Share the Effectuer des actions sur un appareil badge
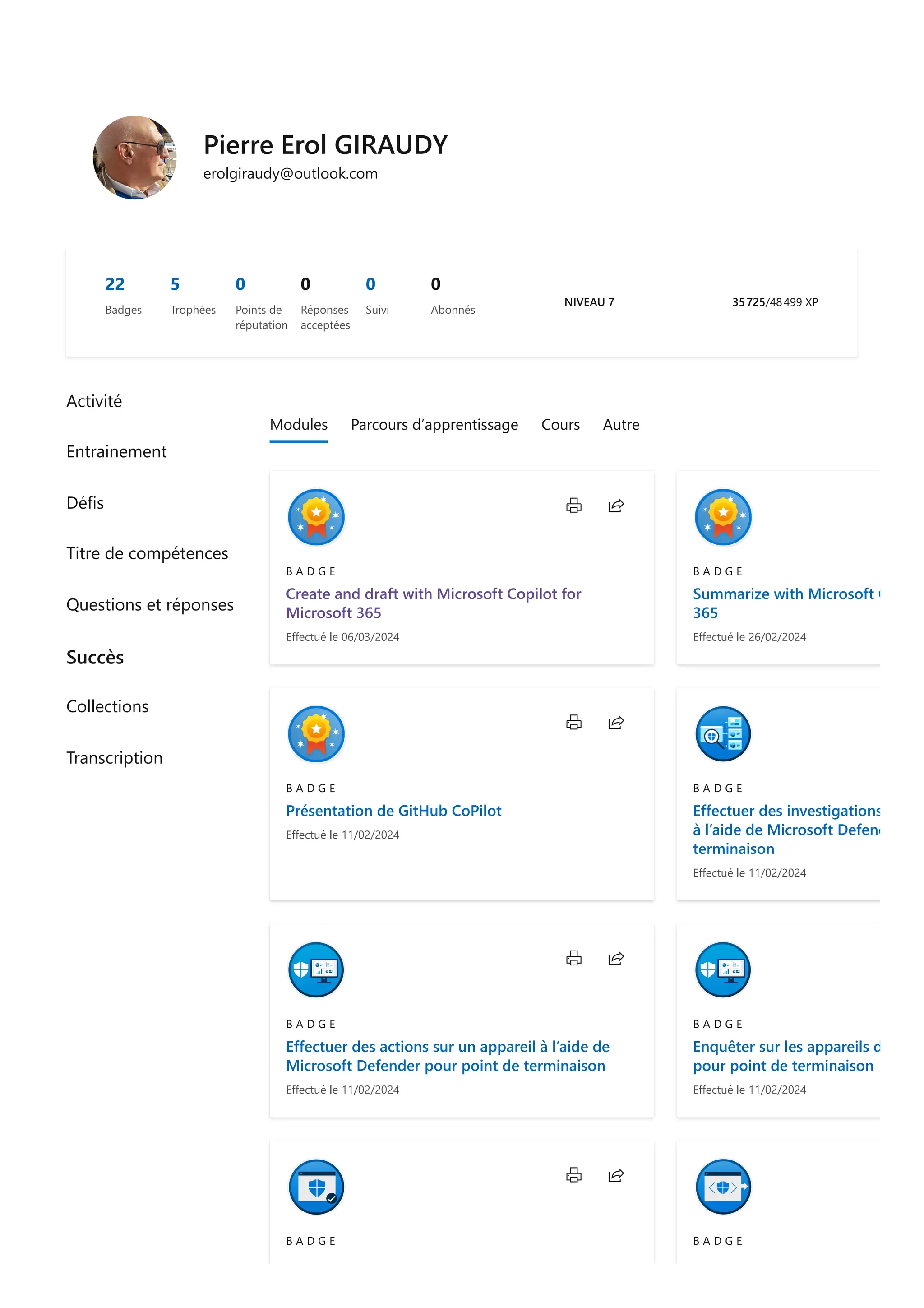Image resolution: width=924 pixels, height=1308 pixels. (615, 958)
